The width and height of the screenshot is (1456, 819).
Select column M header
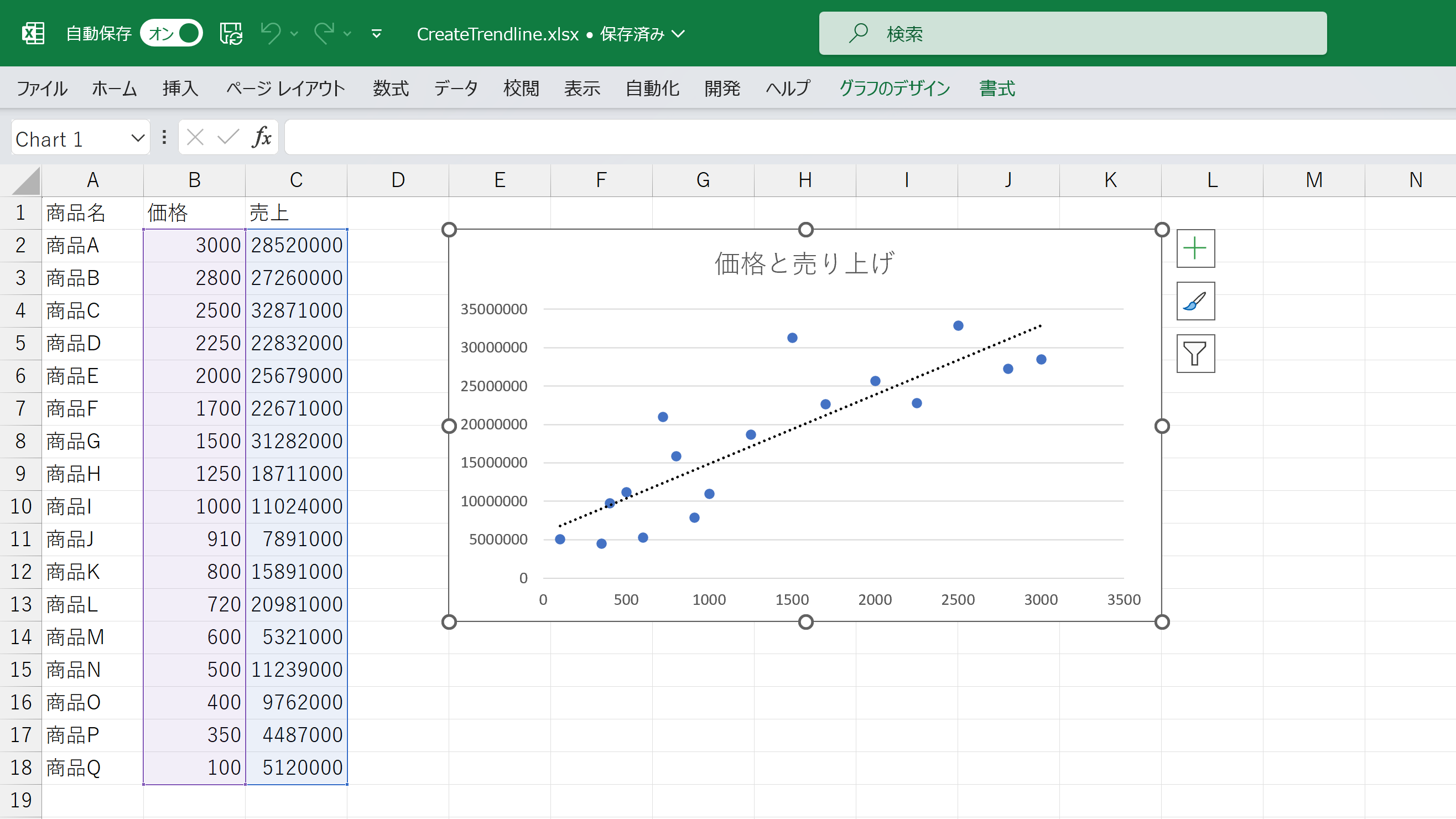pyautogui.click(x=1314, y=180)
